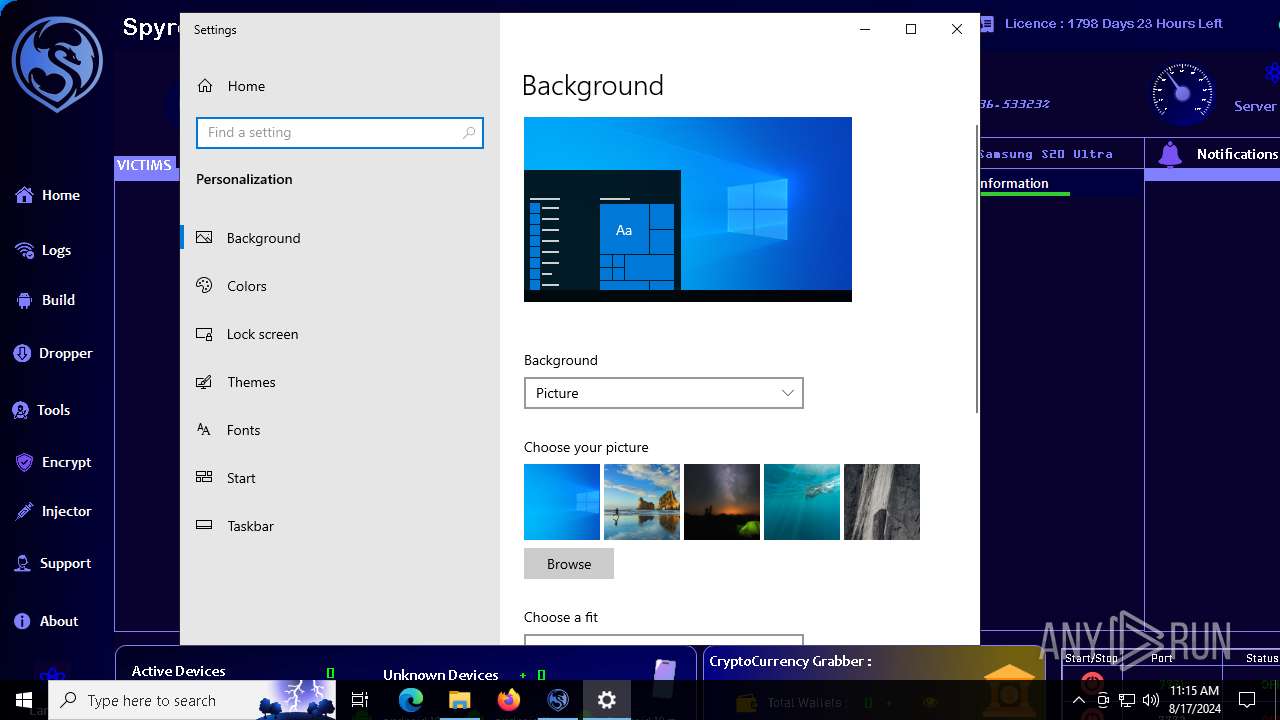The image size is (1280, 720).
Task: Click the CryptoCurrency Grabber label
Action: coord(790,661)
